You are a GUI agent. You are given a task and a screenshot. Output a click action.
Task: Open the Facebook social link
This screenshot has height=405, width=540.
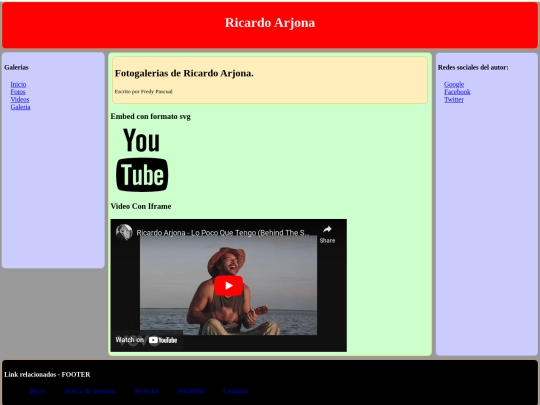(457, 92)
